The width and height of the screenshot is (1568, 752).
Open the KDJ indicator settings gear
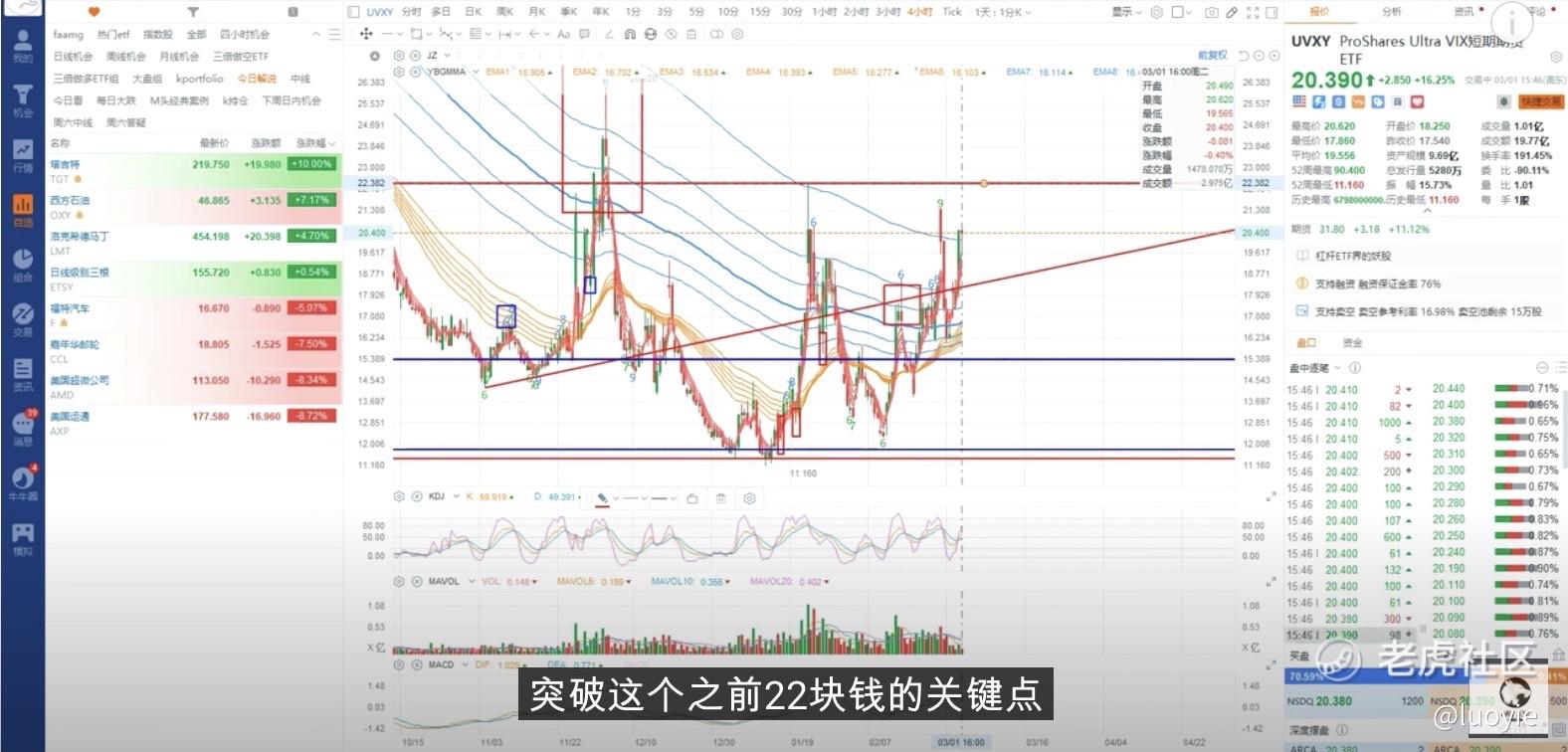(399, 496)
